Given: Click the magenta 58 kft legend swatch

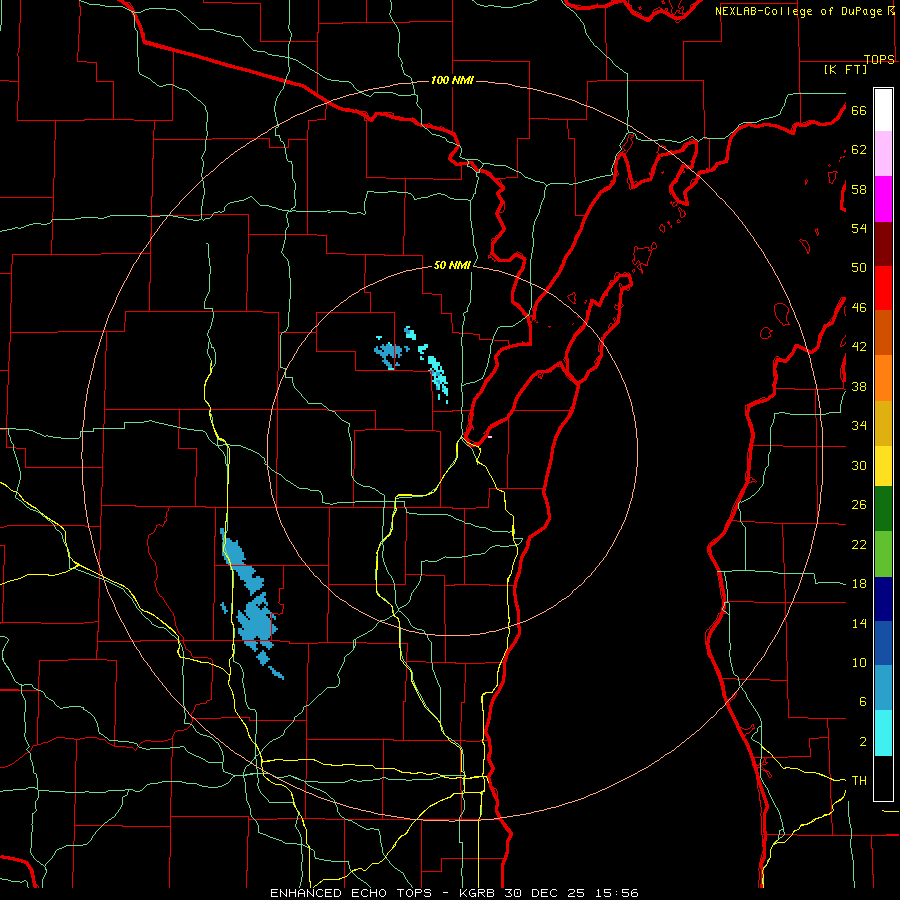Looking at the screenshot, I should tap(883, 199).
